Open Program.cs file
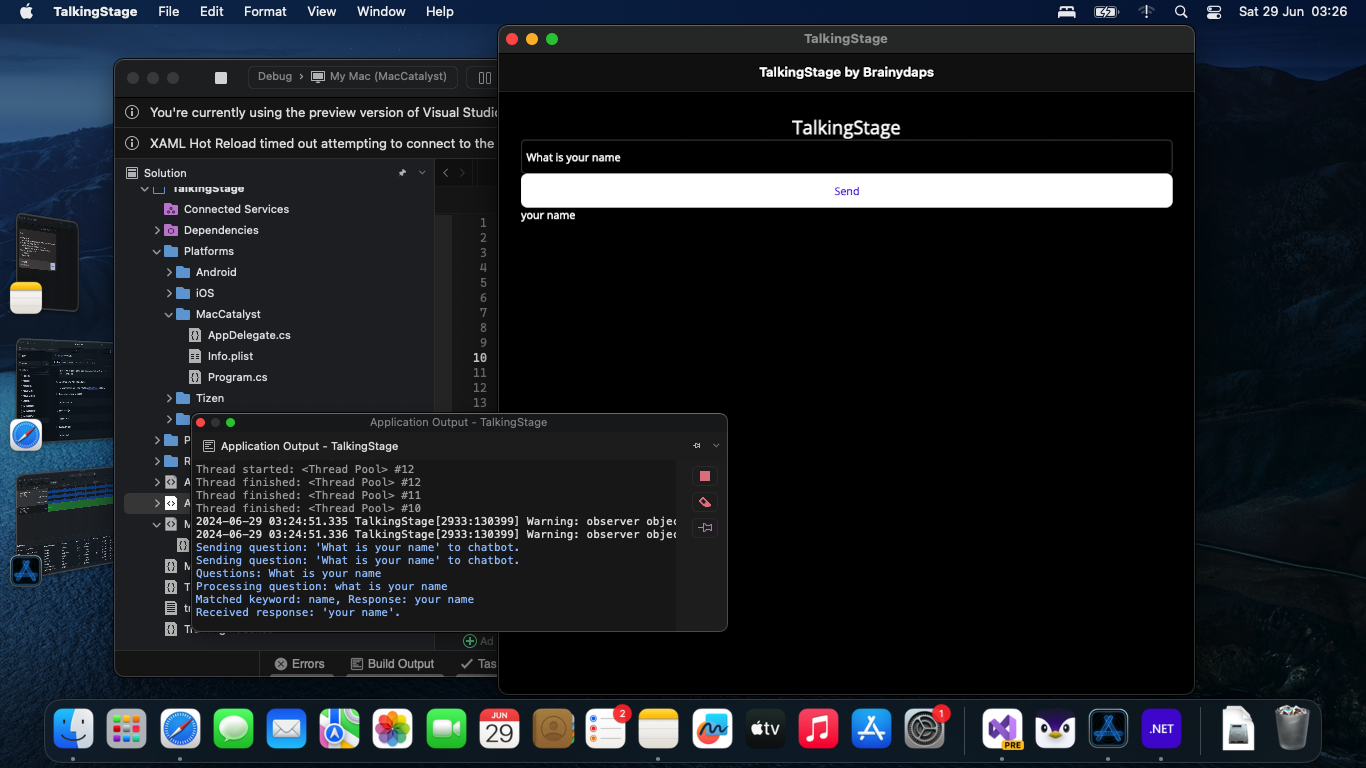This screenshot has width=1366, height=768. point(237,377)
